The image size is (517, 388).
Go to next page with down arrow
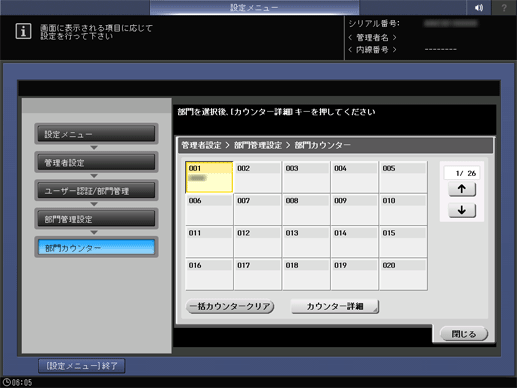(x=462, y=210)
